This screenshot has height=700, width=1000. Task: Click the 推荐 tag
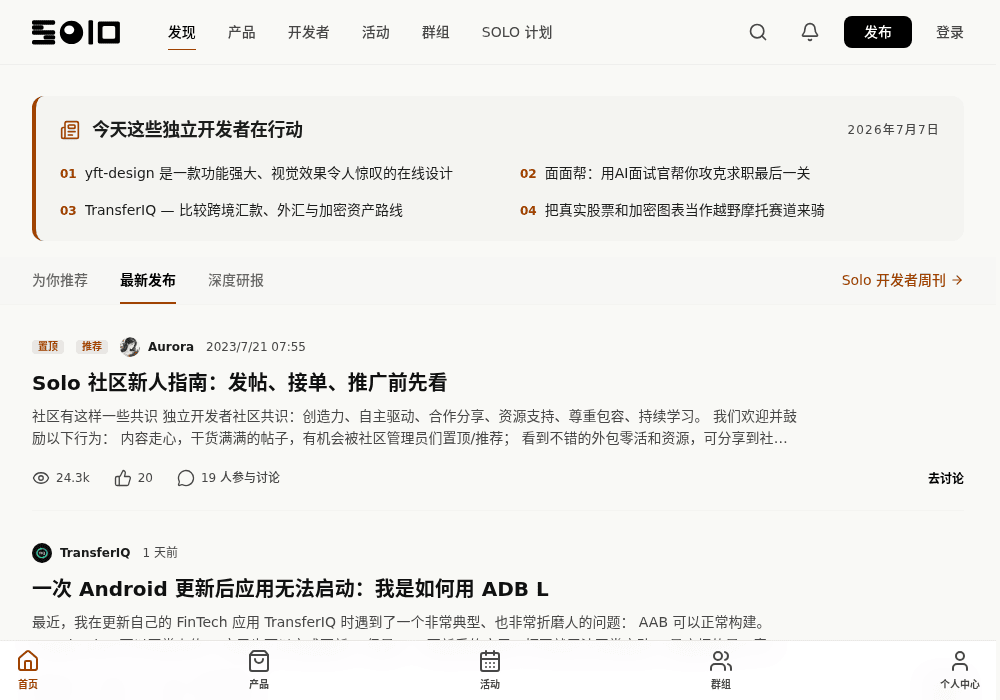pyautogui.click(x=92, y=346)
